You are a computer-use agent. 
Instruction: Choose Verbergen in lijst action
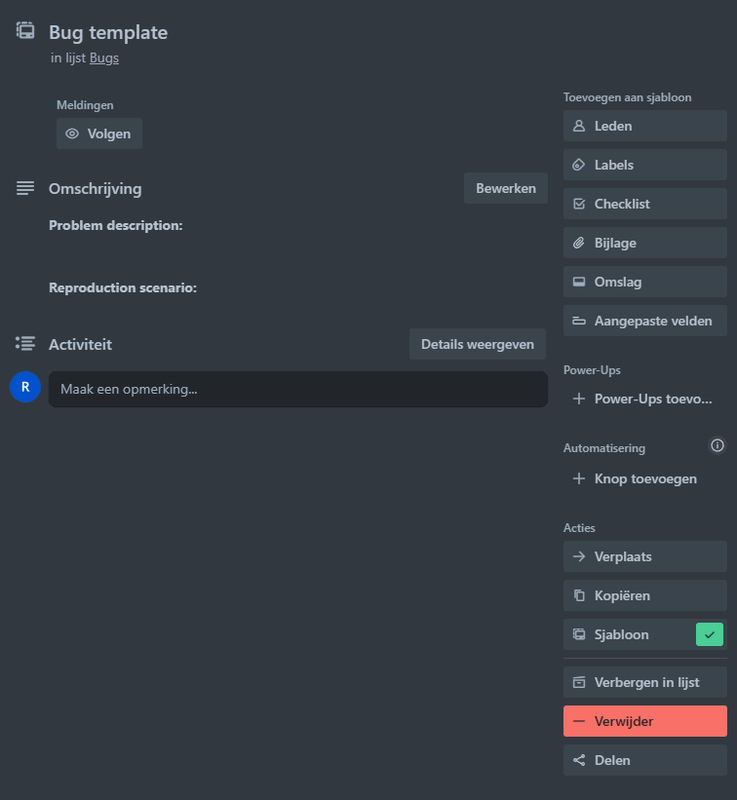point(645,682)
